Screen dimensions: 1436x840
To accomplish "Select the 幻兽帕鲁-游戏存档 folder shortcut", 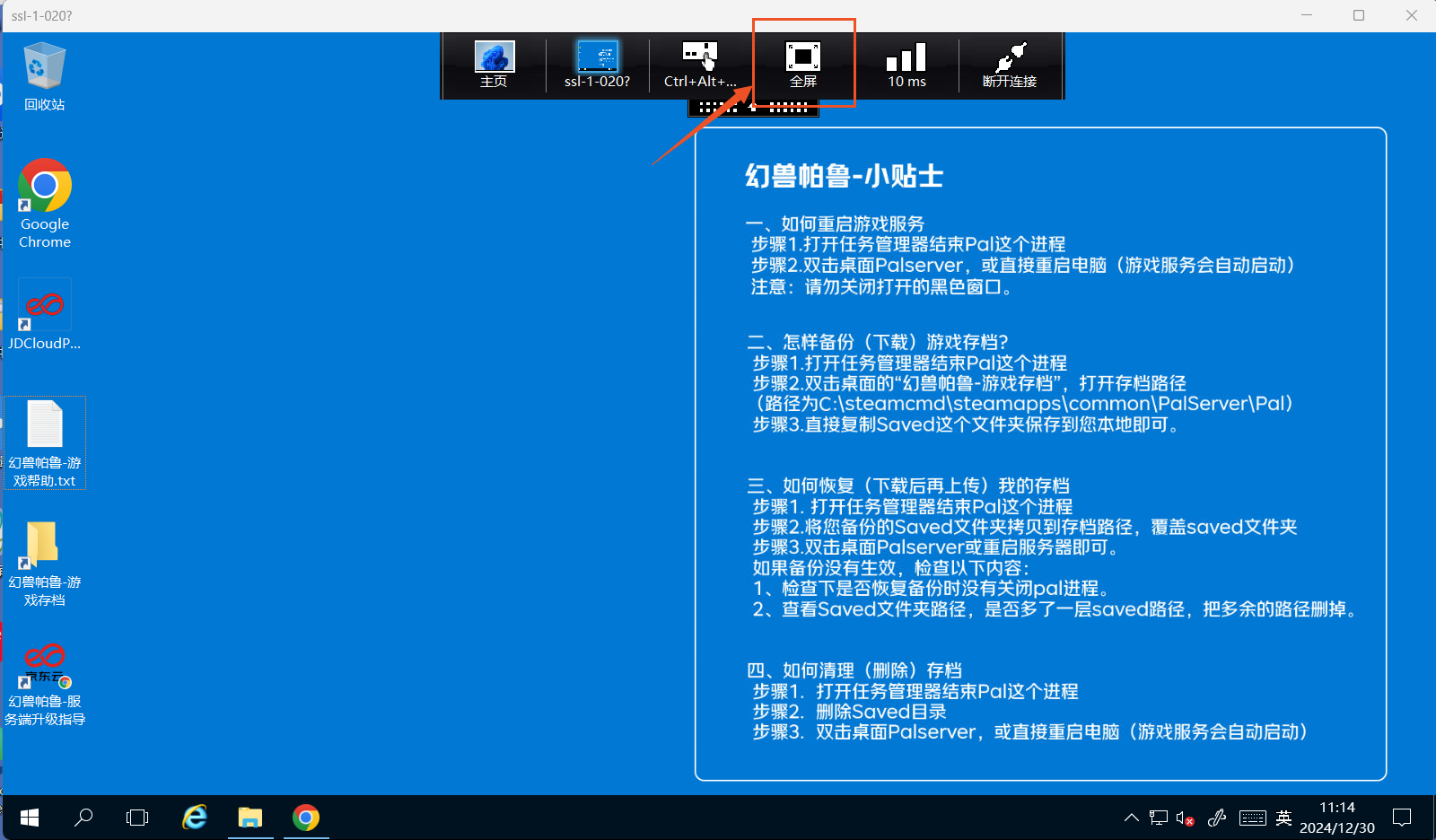I will 45,564.
